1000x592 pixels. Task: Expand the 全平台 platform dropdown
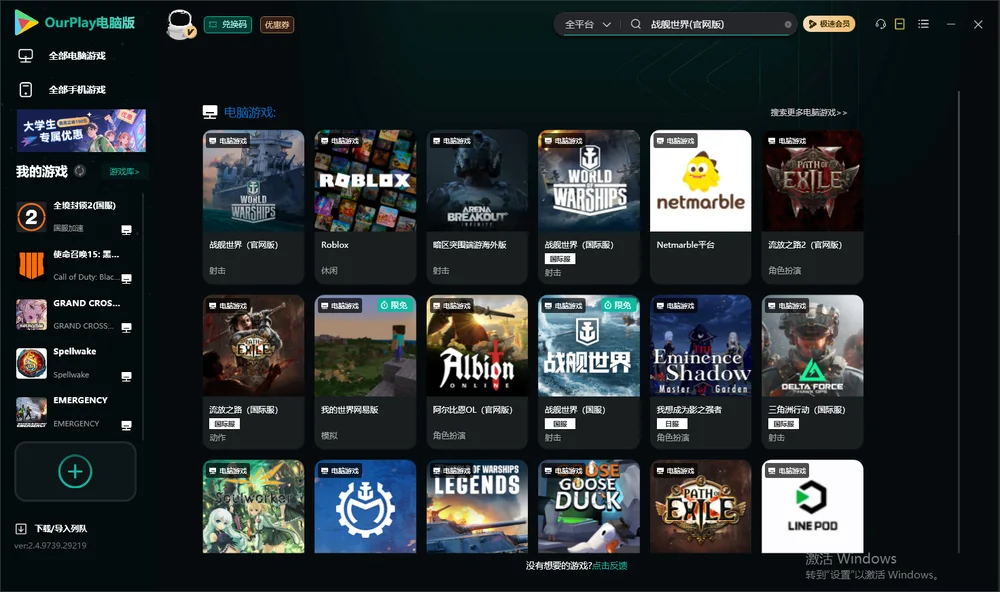coord(587,24)
